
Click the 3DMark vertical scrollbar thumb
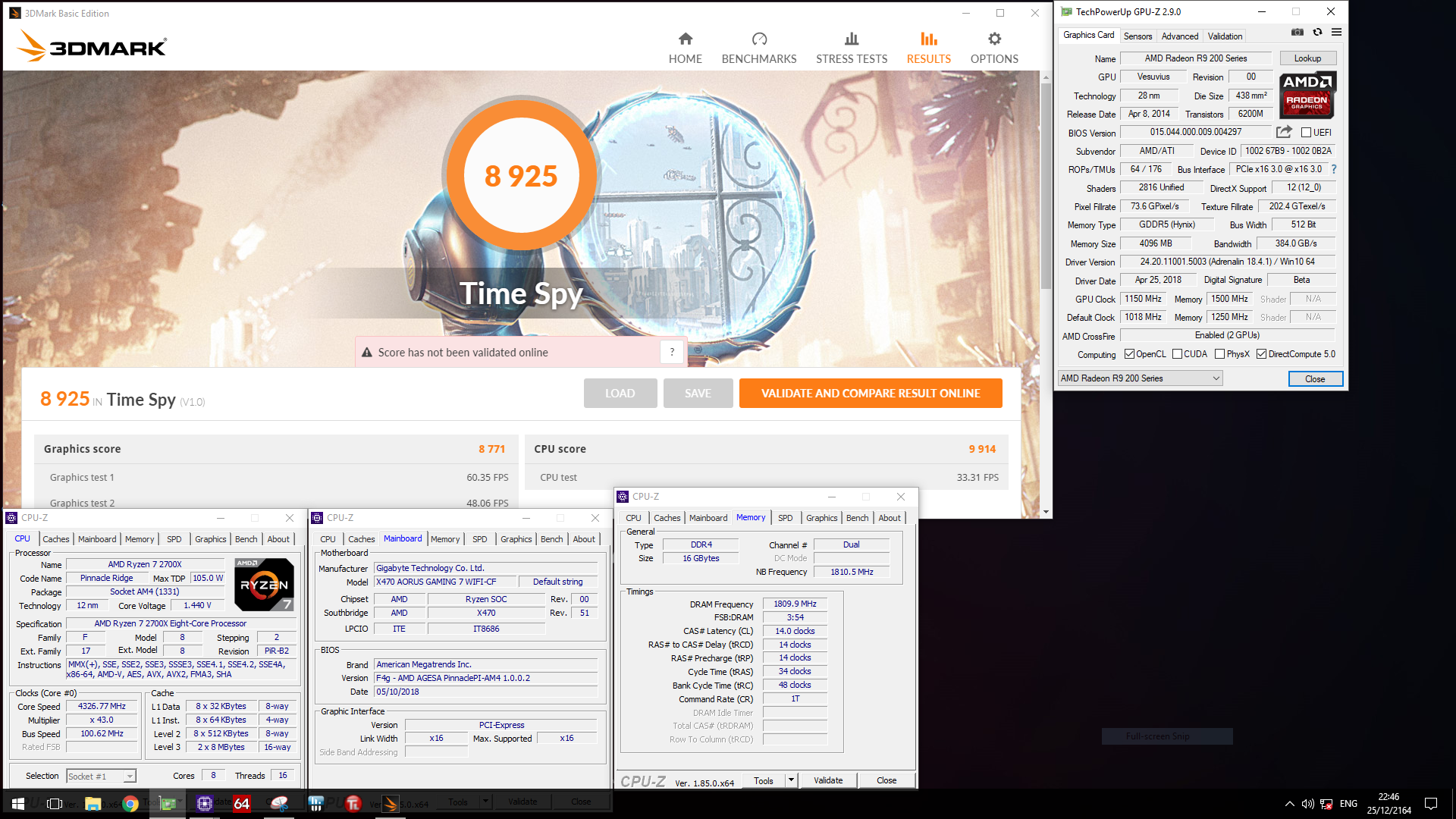pyautogui.click(x=1046, y=186)
